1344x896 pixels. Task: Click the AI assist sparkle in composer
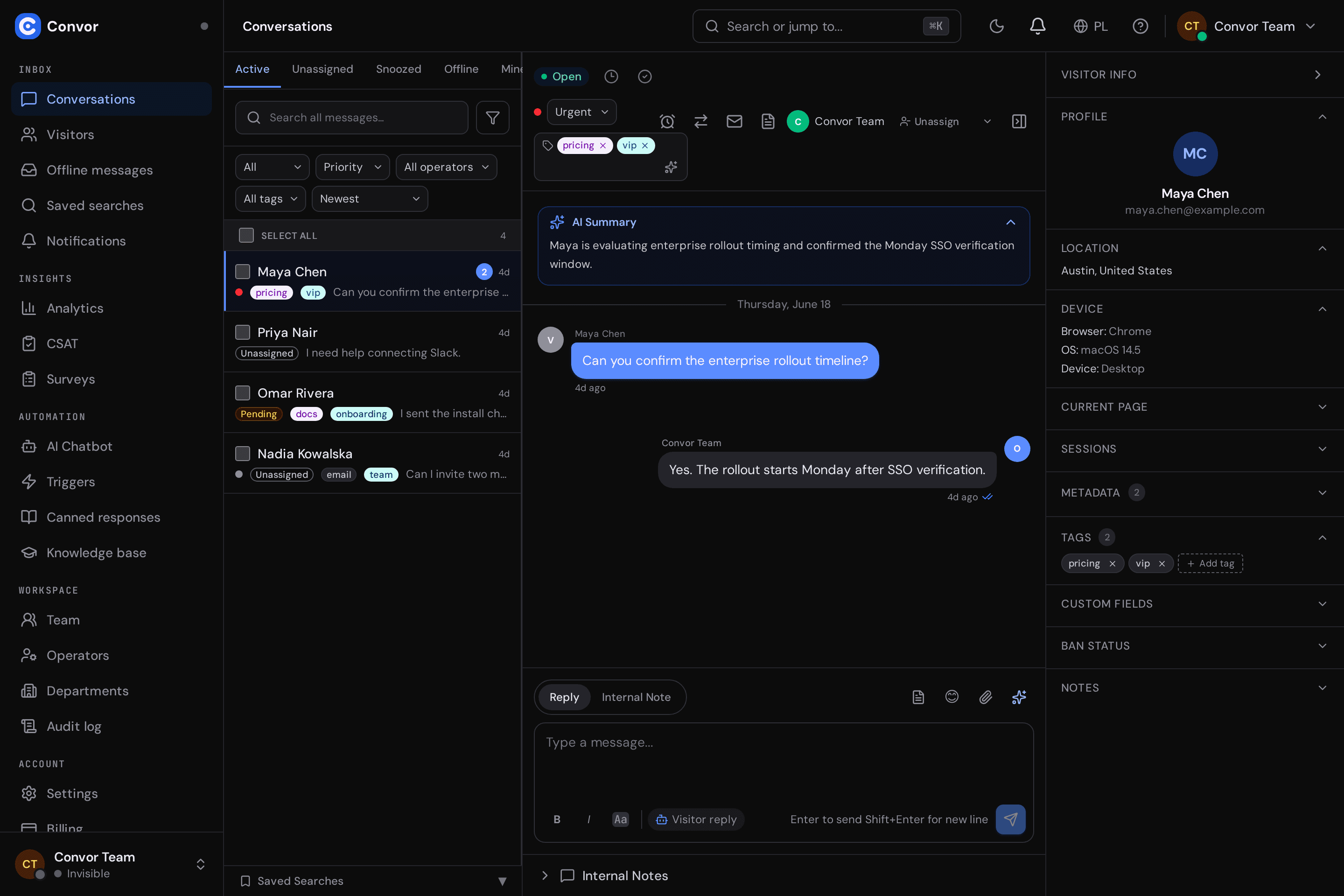pos(1019,697)
